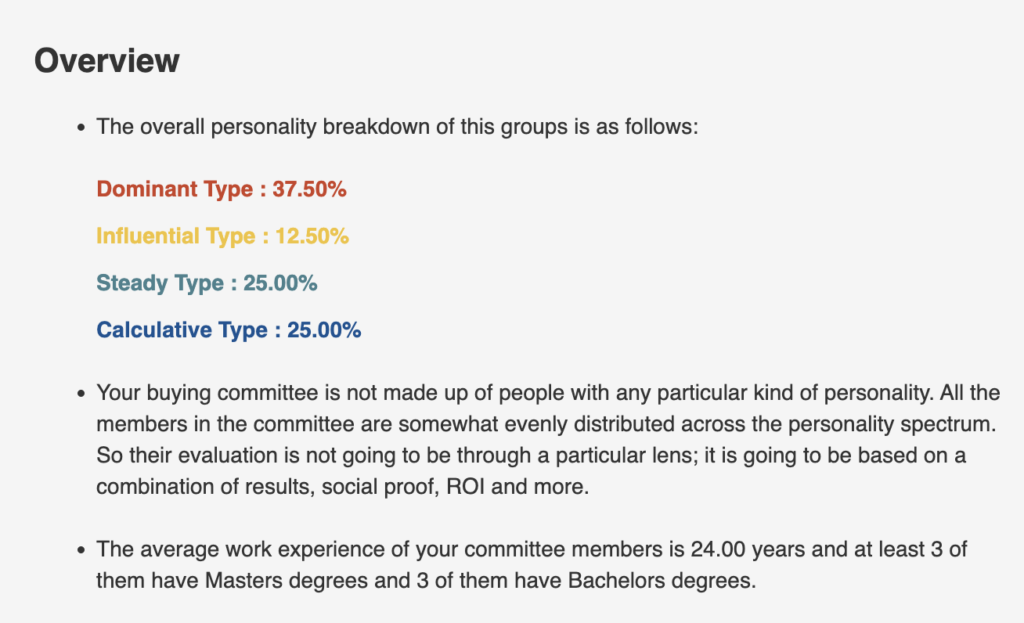Select the Calculative Type : 25.00% line

coord(229,330)
